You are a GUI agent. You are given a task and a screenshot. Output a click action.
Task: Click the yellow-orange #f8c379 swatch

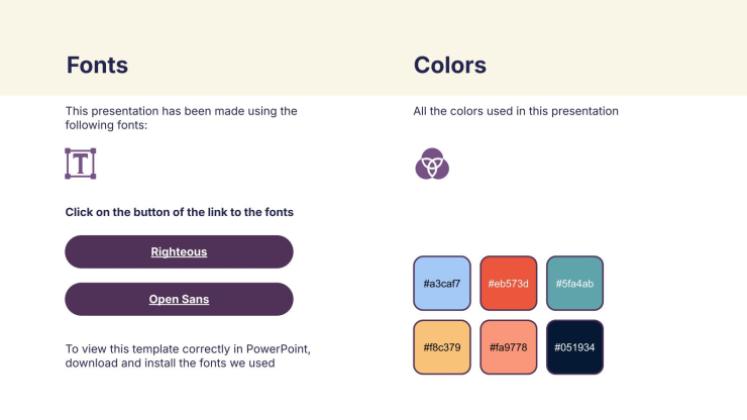click(441, 347)
